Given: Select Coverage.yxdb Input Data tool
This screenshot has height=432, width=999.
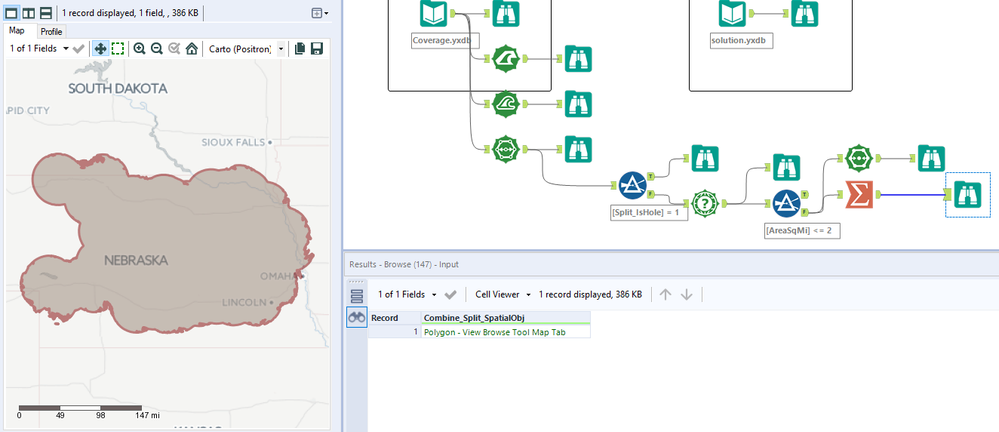Looking at the screenshot, I should tap(434, 13).
